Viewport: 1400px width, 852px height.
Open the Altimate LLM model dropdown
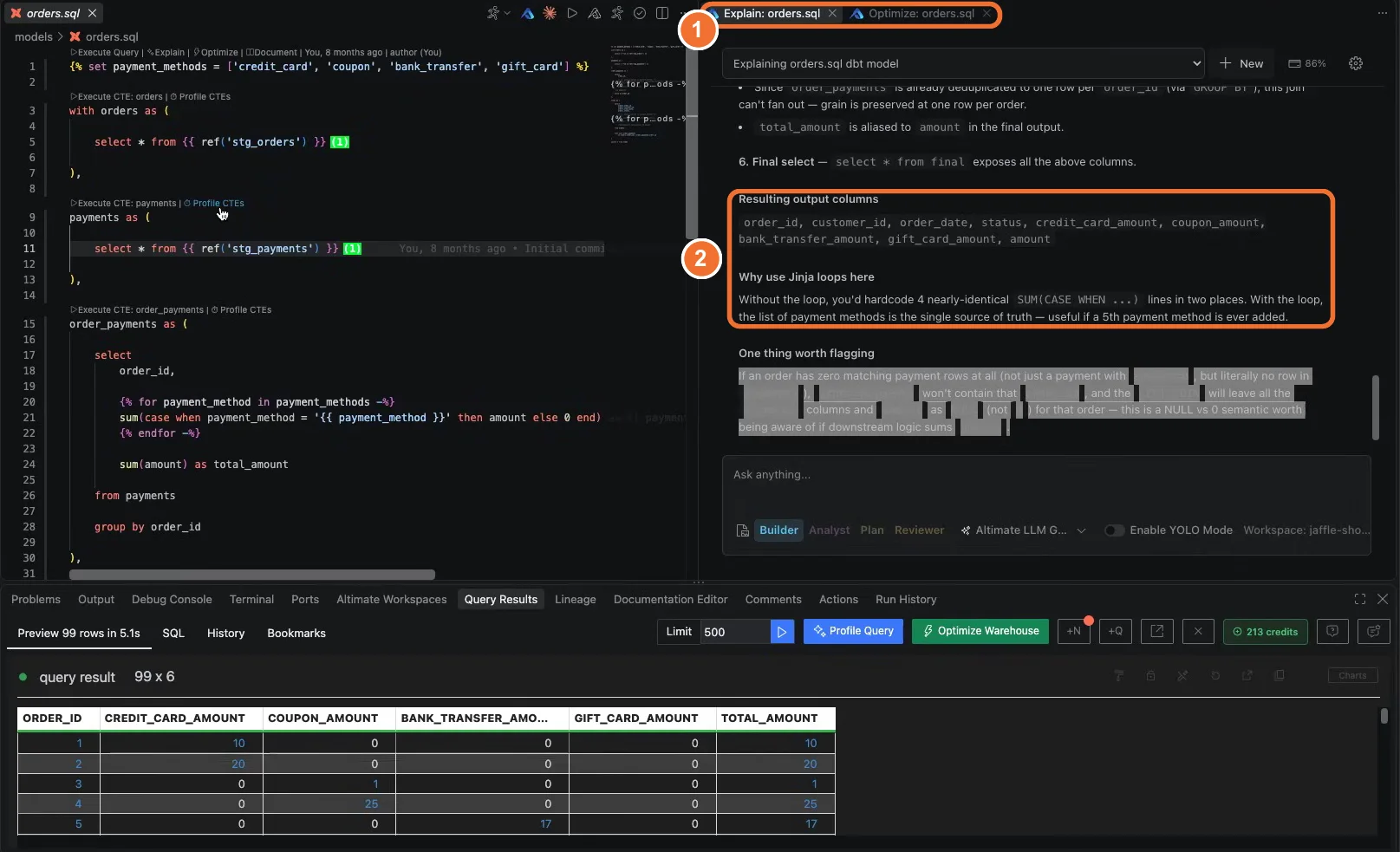(1023, 530)
